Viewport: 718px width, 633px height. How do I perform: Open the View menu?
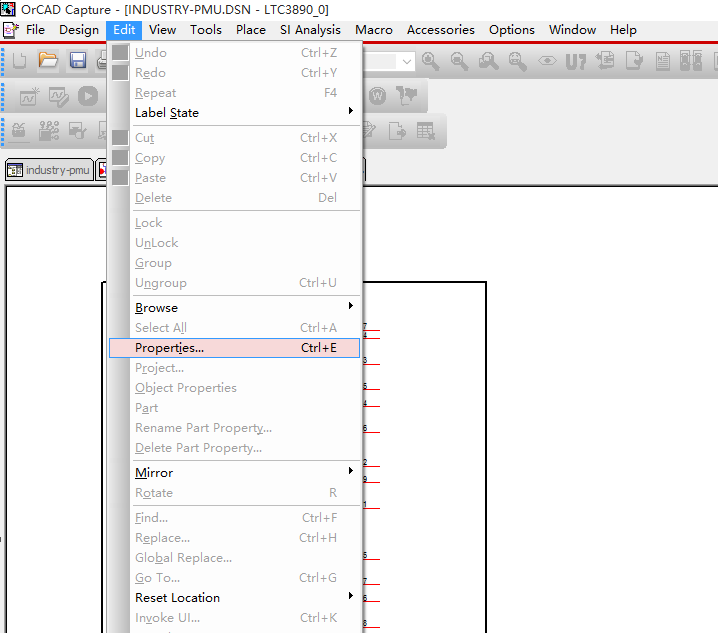pos(162,30)
